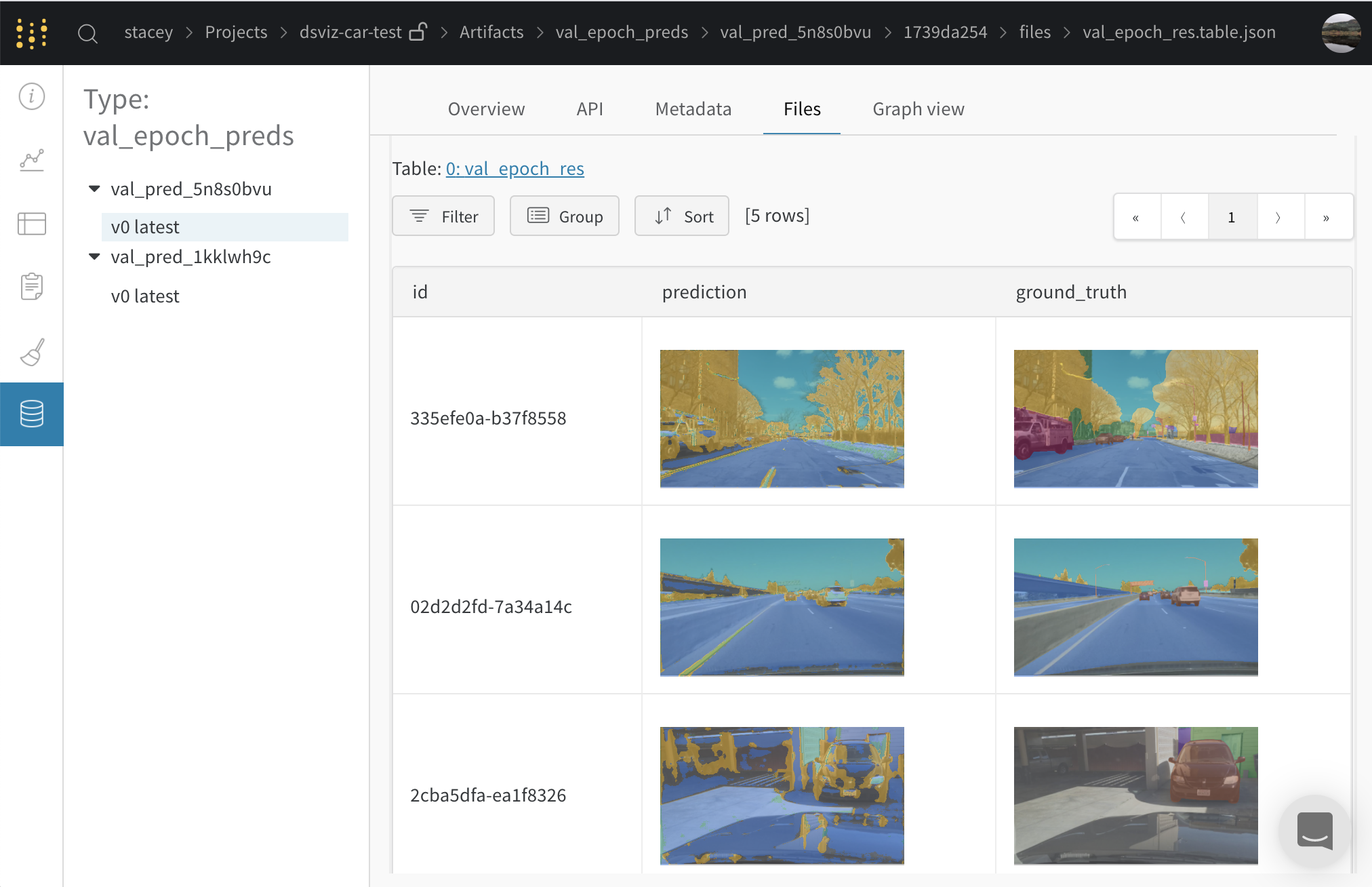This screenshot has height=887, width=1372.
Task: Open the Weights & Biases home logo
Action: (32, 33)
